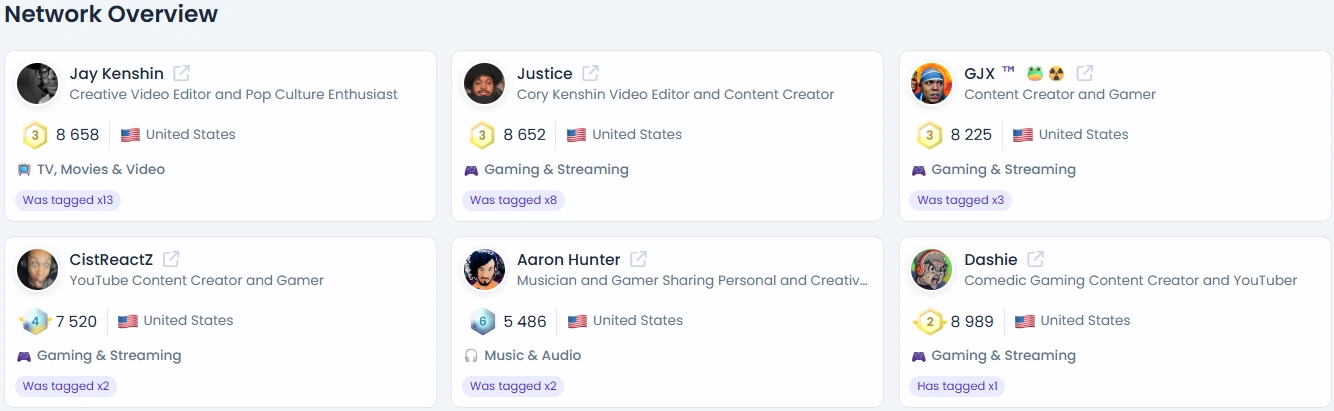Open the CistReactZ profile name
This screenshot has height=411, width=1334.
point(111,260)
